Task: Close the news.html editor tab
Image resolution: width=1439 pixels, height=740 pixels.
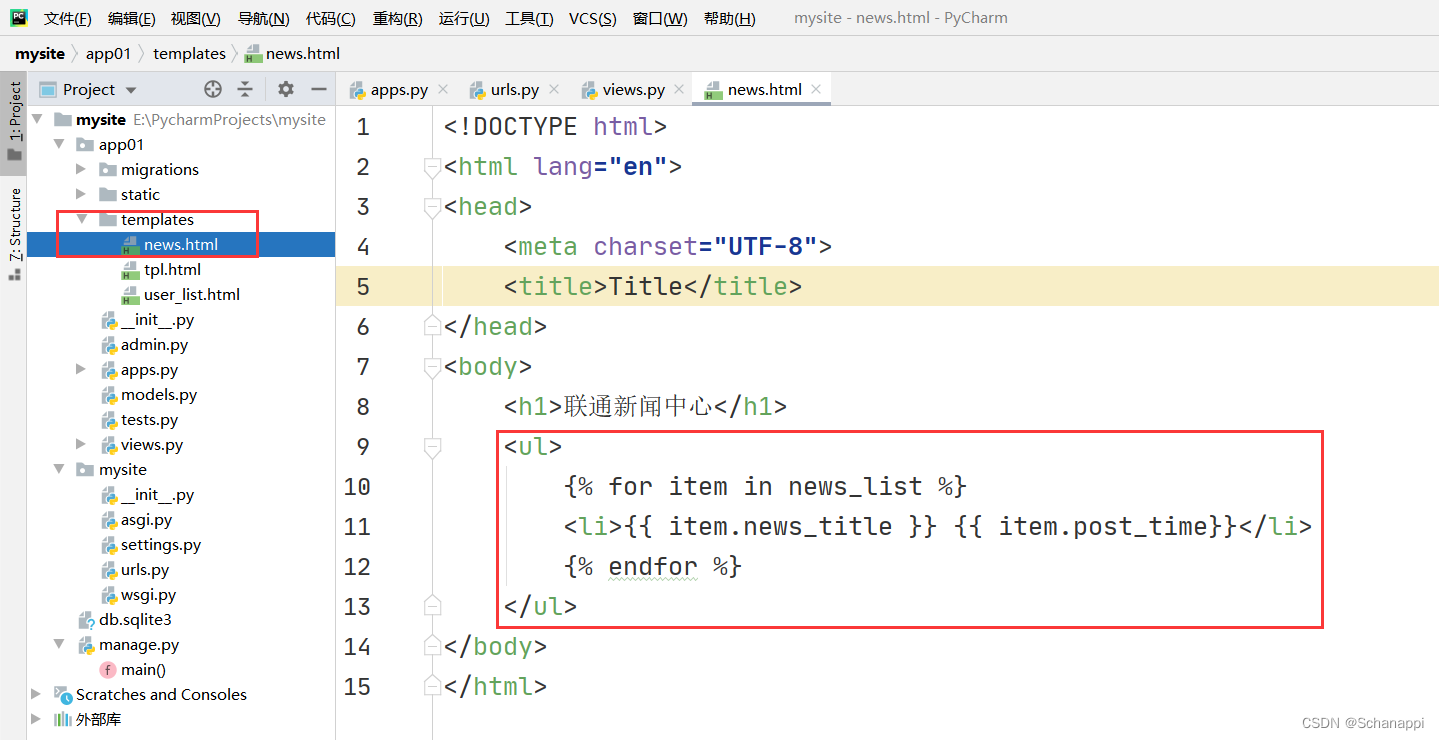Action: pyautogui.click(x=816, y=89)
